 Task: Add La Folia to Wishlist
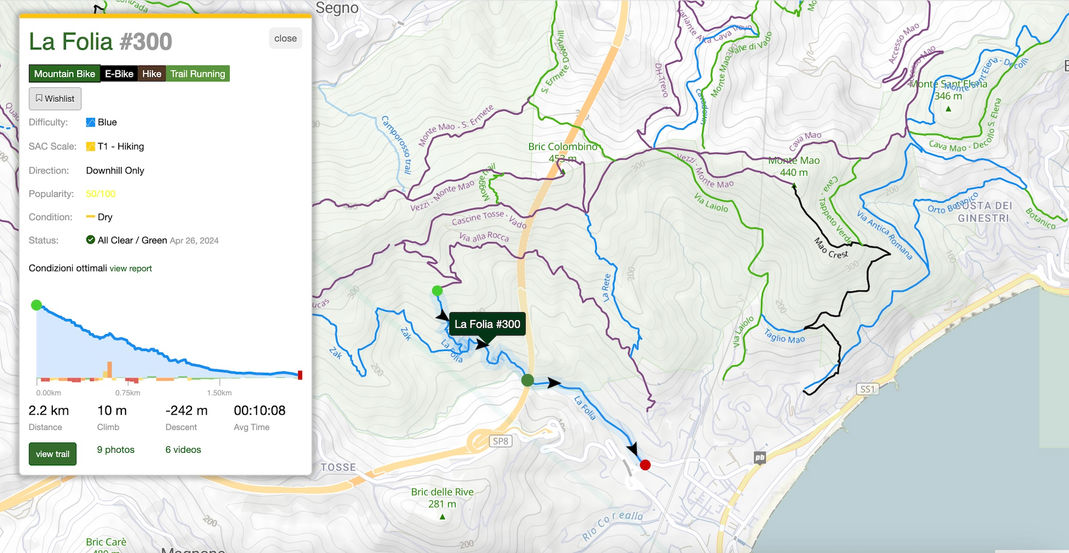pyautogui.click(x=55, y=99)
